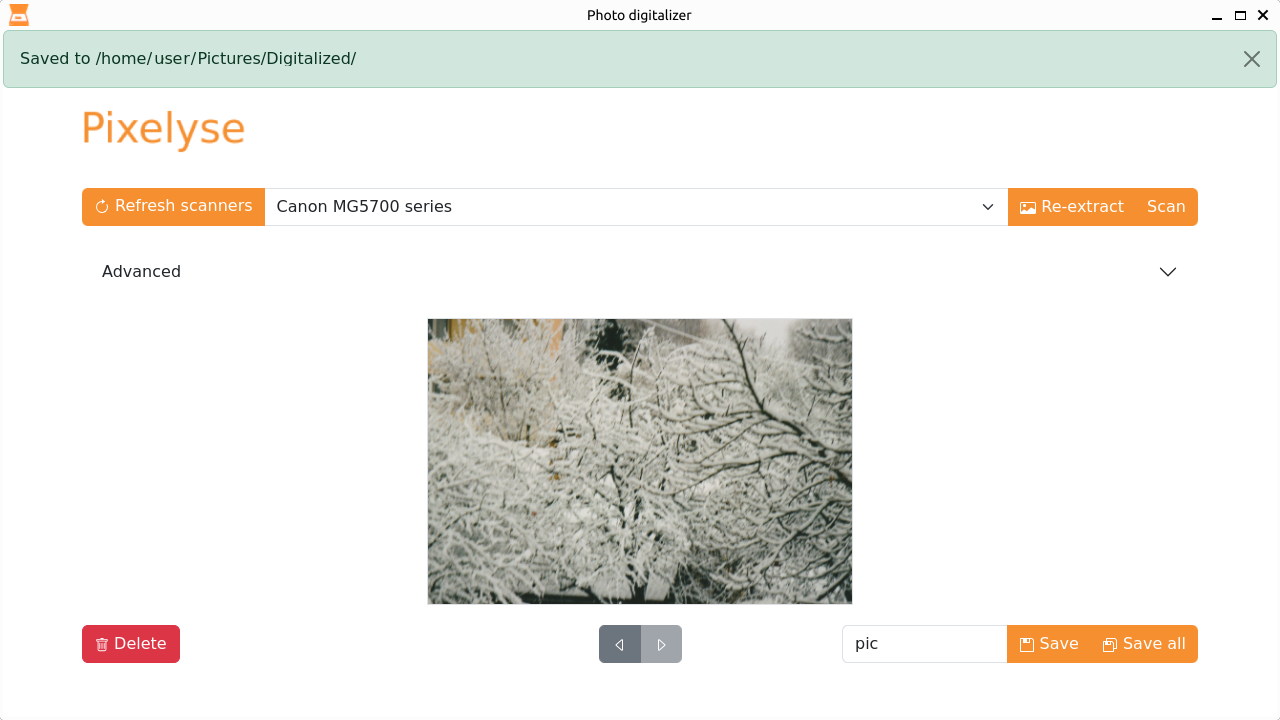The width and height of the screenshot is (1280, 720).
Task: Delete the current scanned photo
Action: [131, 644]
